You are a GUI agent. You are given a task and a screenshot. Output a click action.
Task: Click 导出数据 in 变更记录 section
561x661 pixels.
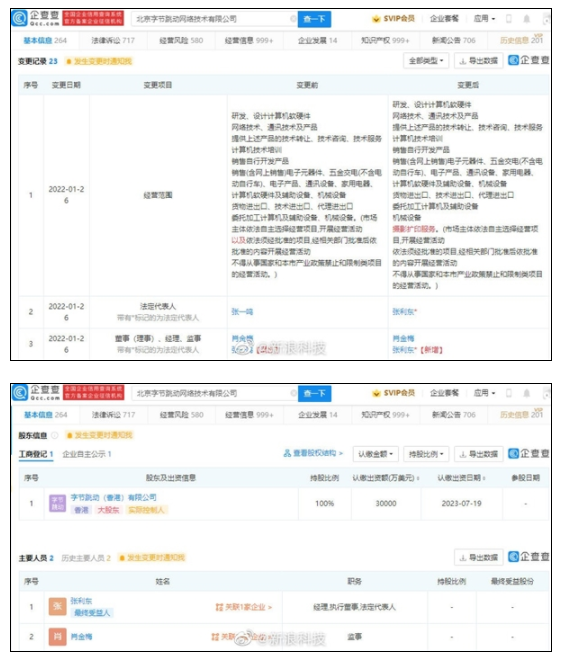478,61
